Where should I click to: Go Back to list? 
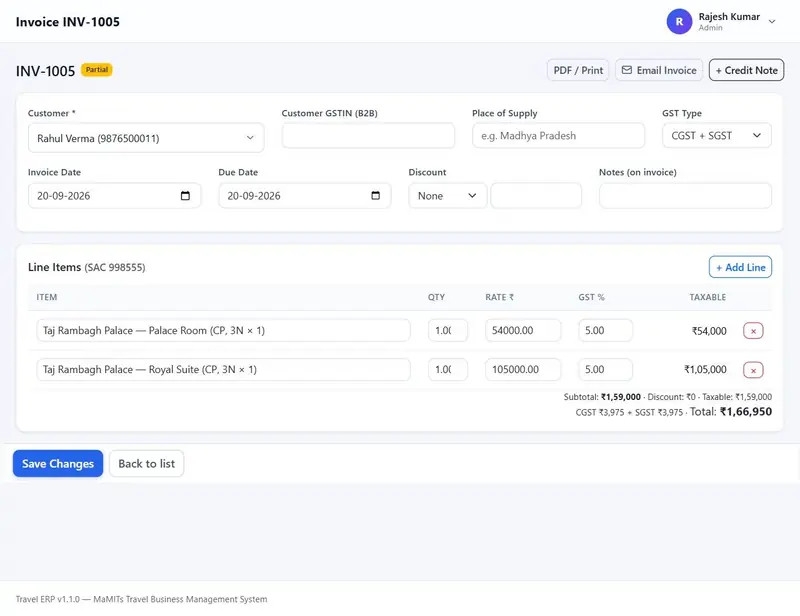(x=146, y=463)
